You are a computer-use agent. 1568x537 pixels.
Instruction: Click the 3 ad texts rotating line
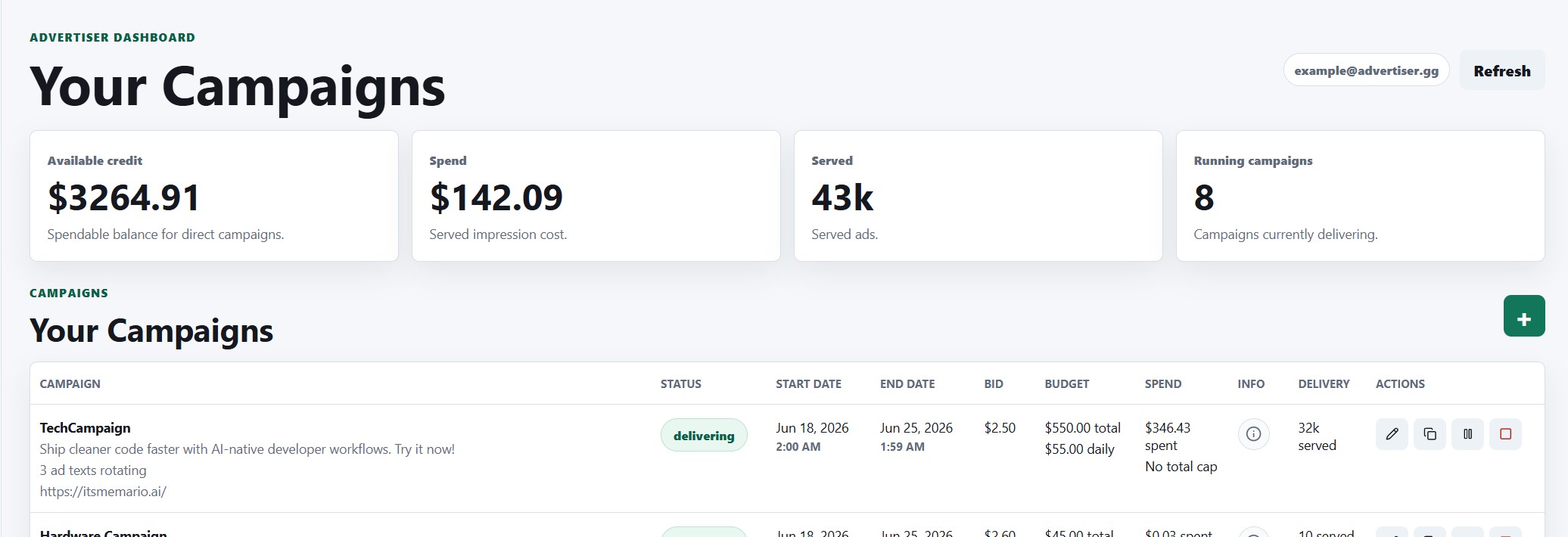click(x=93, y=470)
